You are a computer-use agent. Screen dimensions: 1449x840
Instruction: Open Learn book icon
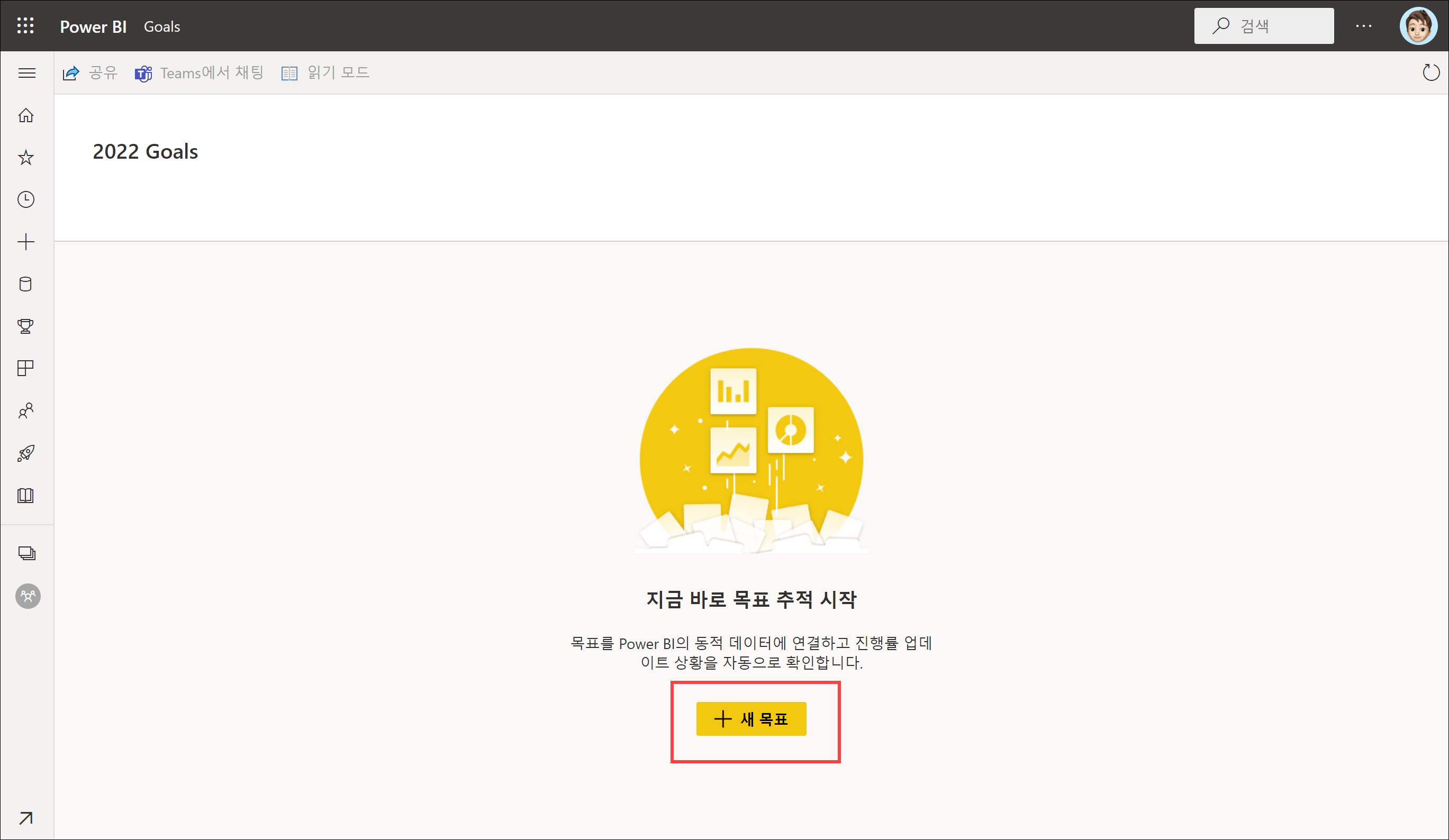[26, 495]
